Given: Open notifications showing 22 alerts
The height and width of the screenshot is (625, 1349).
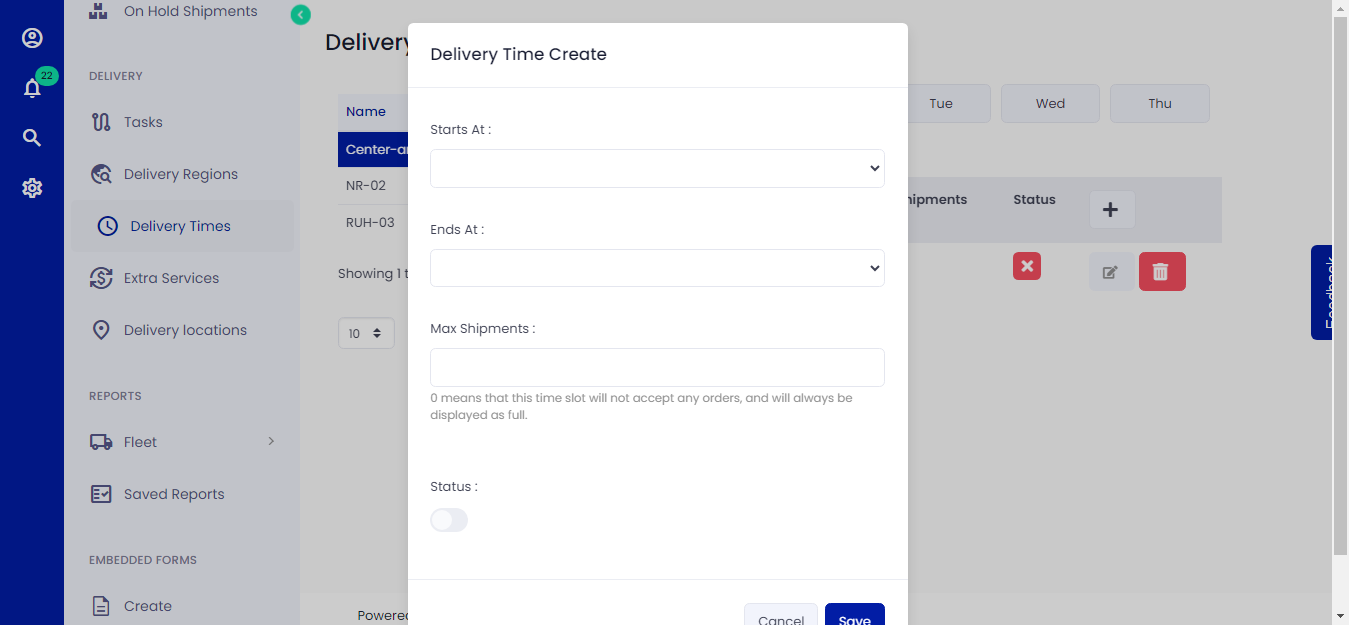Looking at the screenshot, I should pos(32,87).
